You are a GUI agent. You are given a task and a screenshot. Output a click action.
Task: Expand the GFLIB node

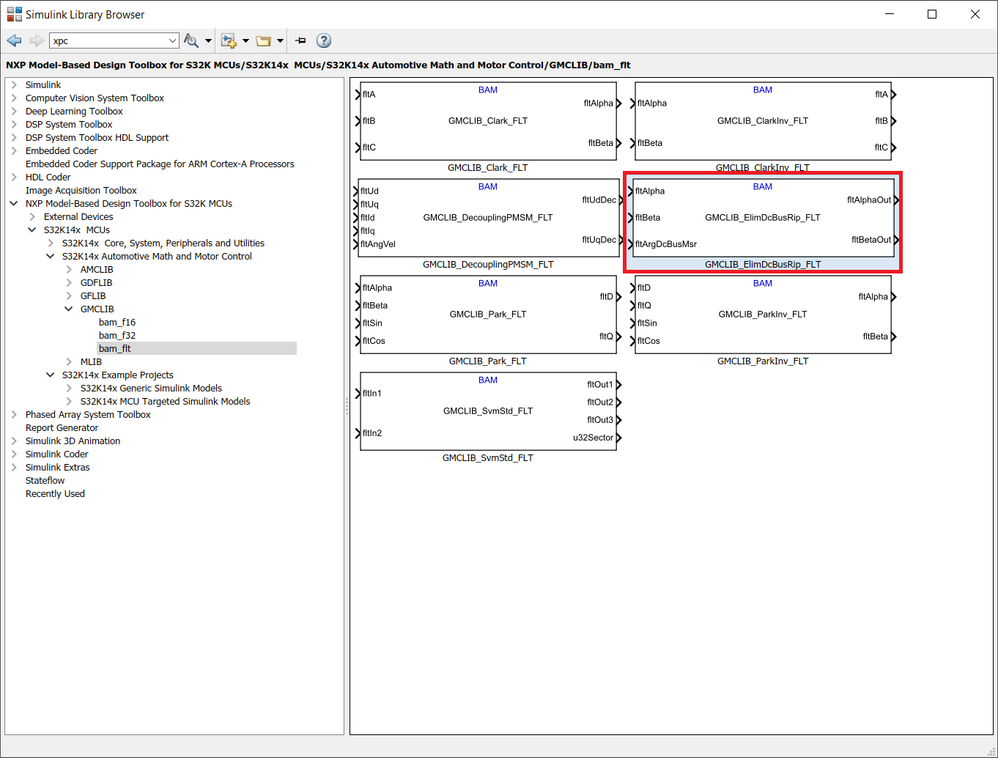[69, 296]
